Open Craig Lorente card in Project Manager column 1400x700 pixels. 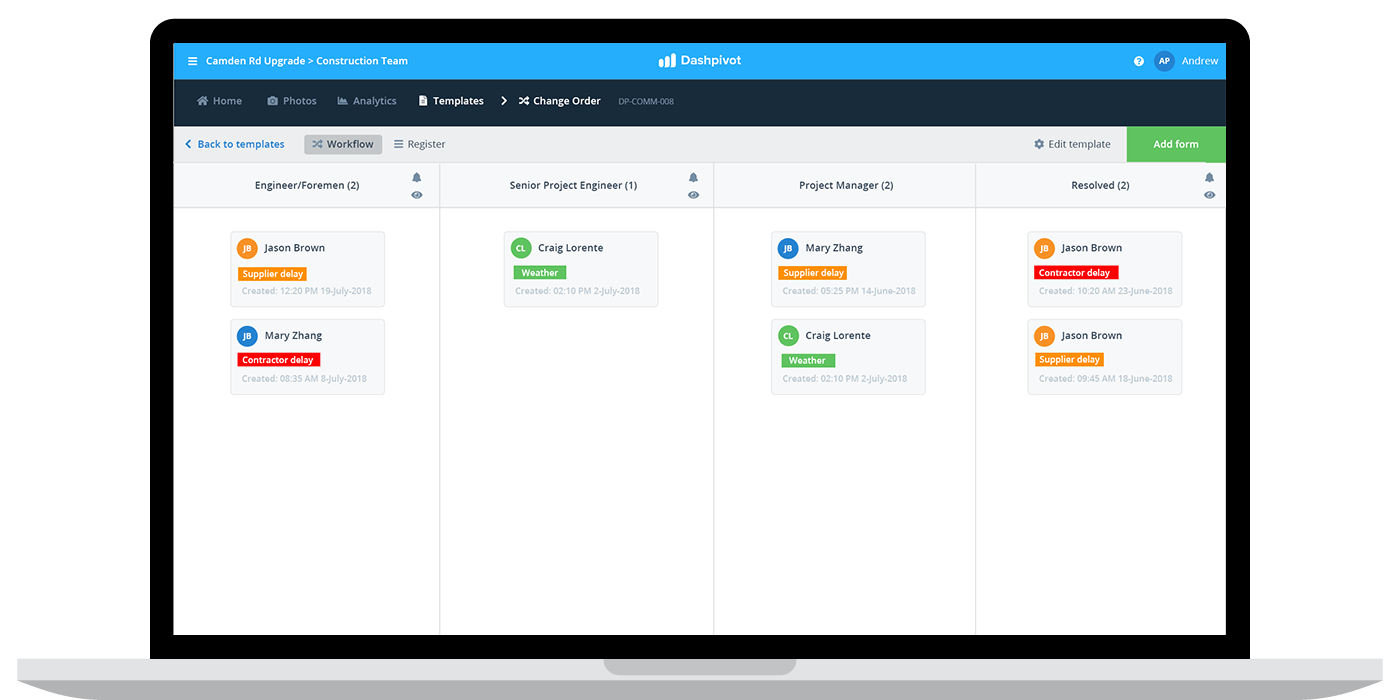[848, 357]
